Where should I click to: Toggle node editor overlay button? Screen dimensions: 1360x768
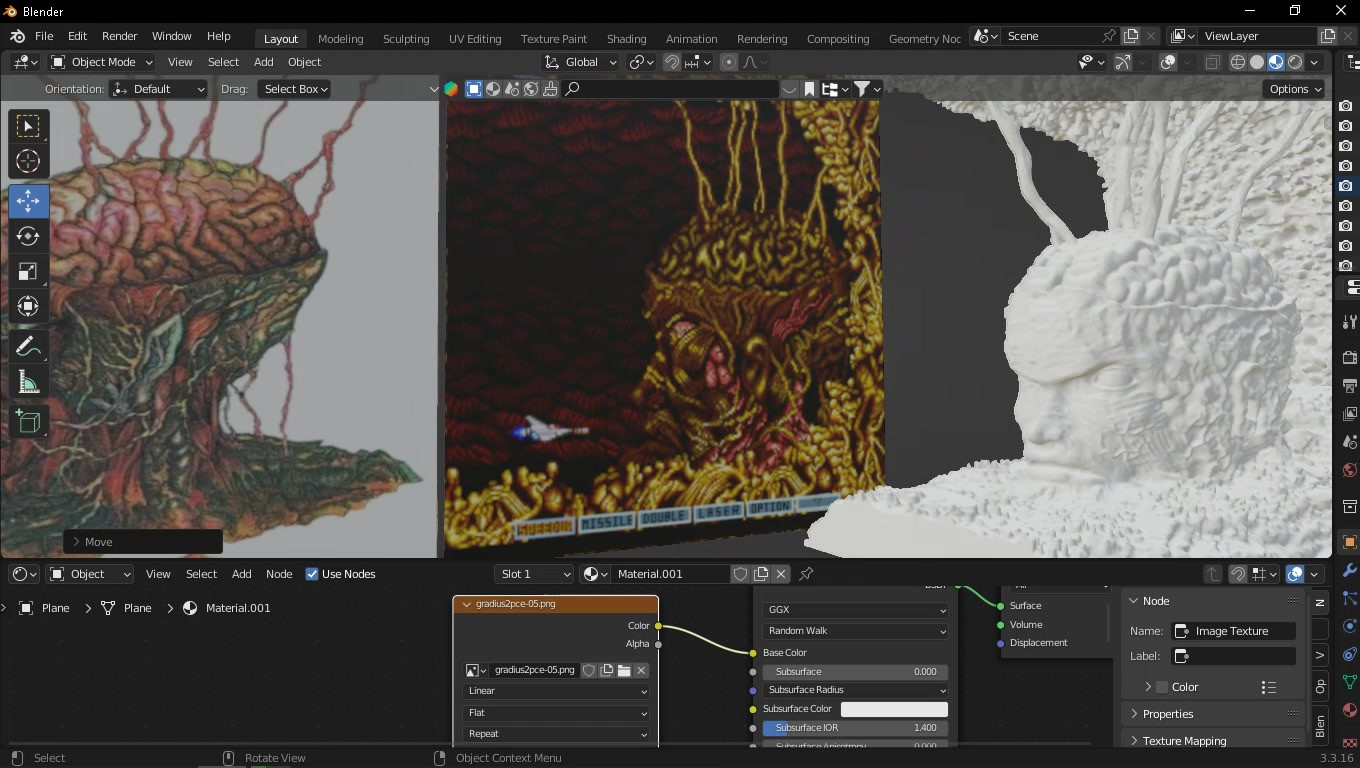[x=1295, y=574]
